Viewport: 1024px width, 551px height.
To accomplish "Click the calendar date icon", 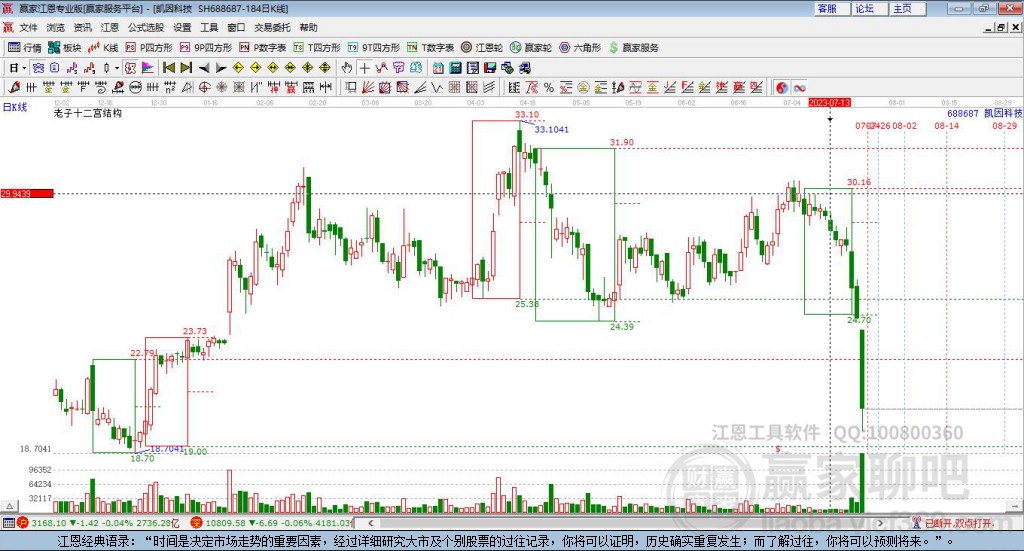I will click(x=438, y=68).
